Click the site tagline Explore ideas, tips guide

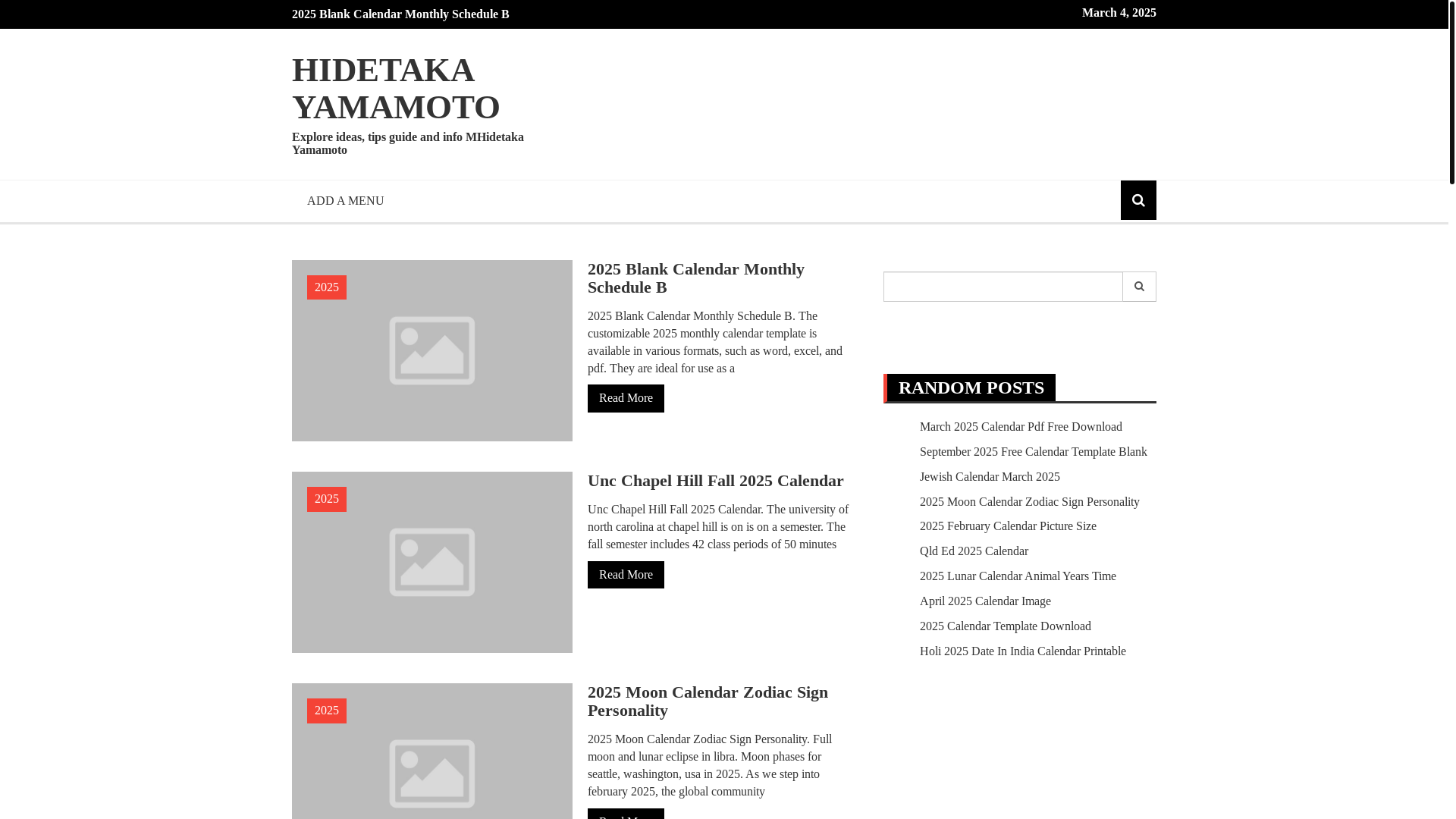click(x=408, y=143)
